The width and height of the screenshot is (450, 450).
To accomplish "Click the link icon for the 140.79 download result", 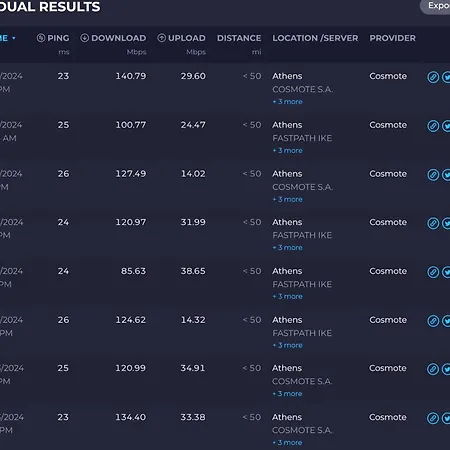I will [x=433, y=77].
